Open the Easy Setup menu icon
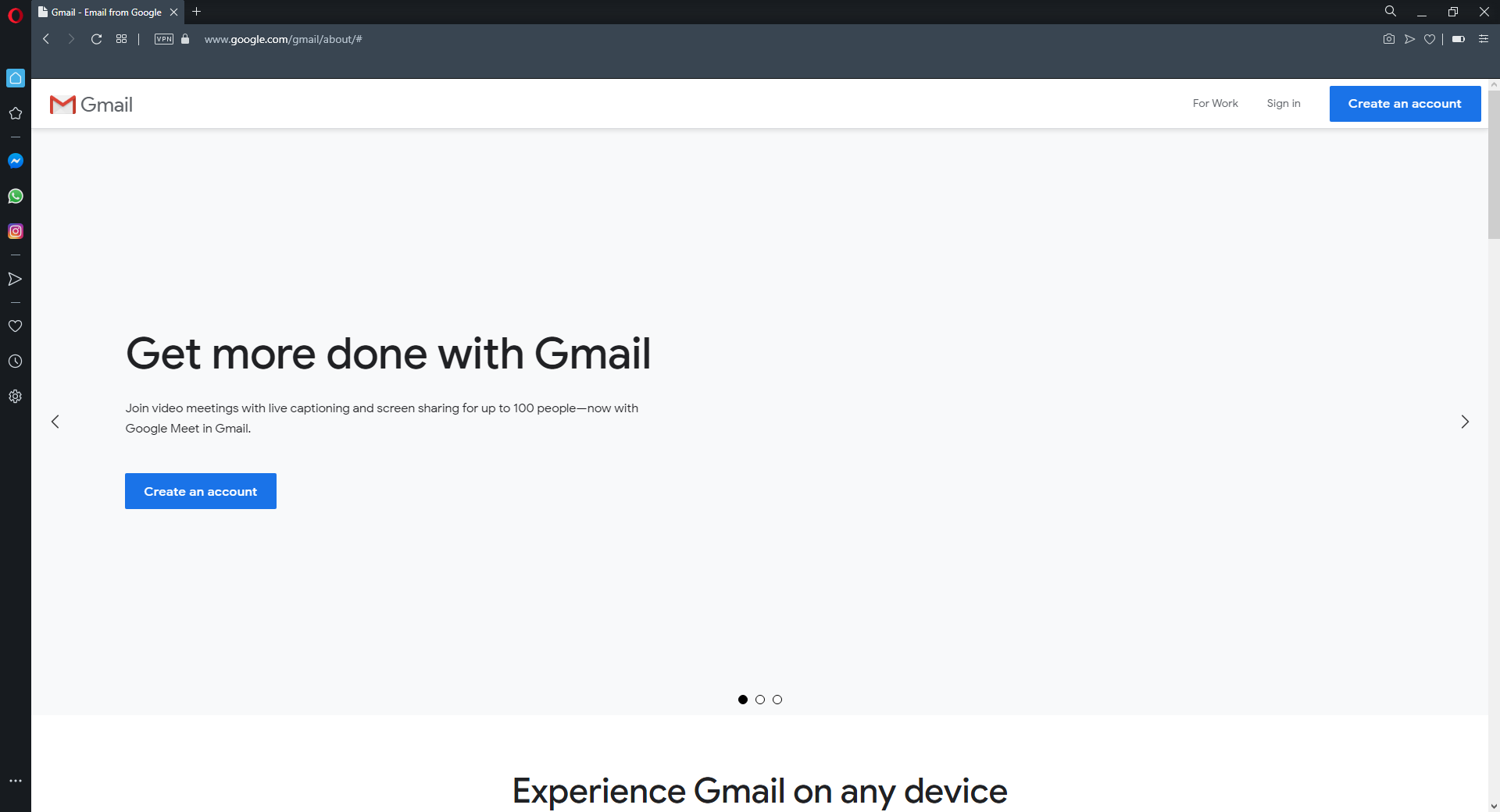The height and width of the screenshot is (812, 1500). point(1484,39)
